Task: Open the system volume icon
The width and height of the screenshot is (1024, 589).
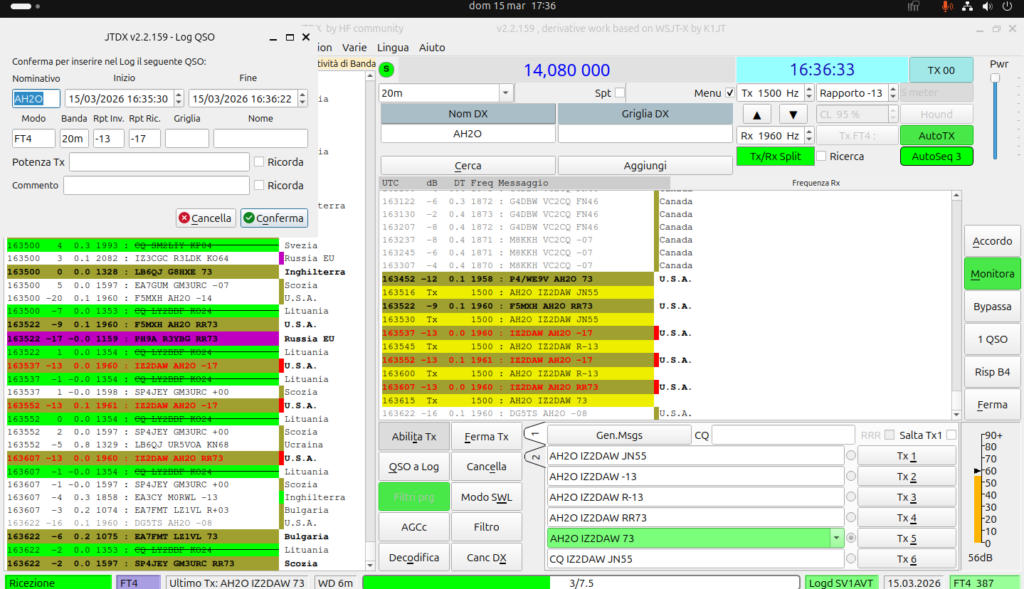Action: click(987, 7)
